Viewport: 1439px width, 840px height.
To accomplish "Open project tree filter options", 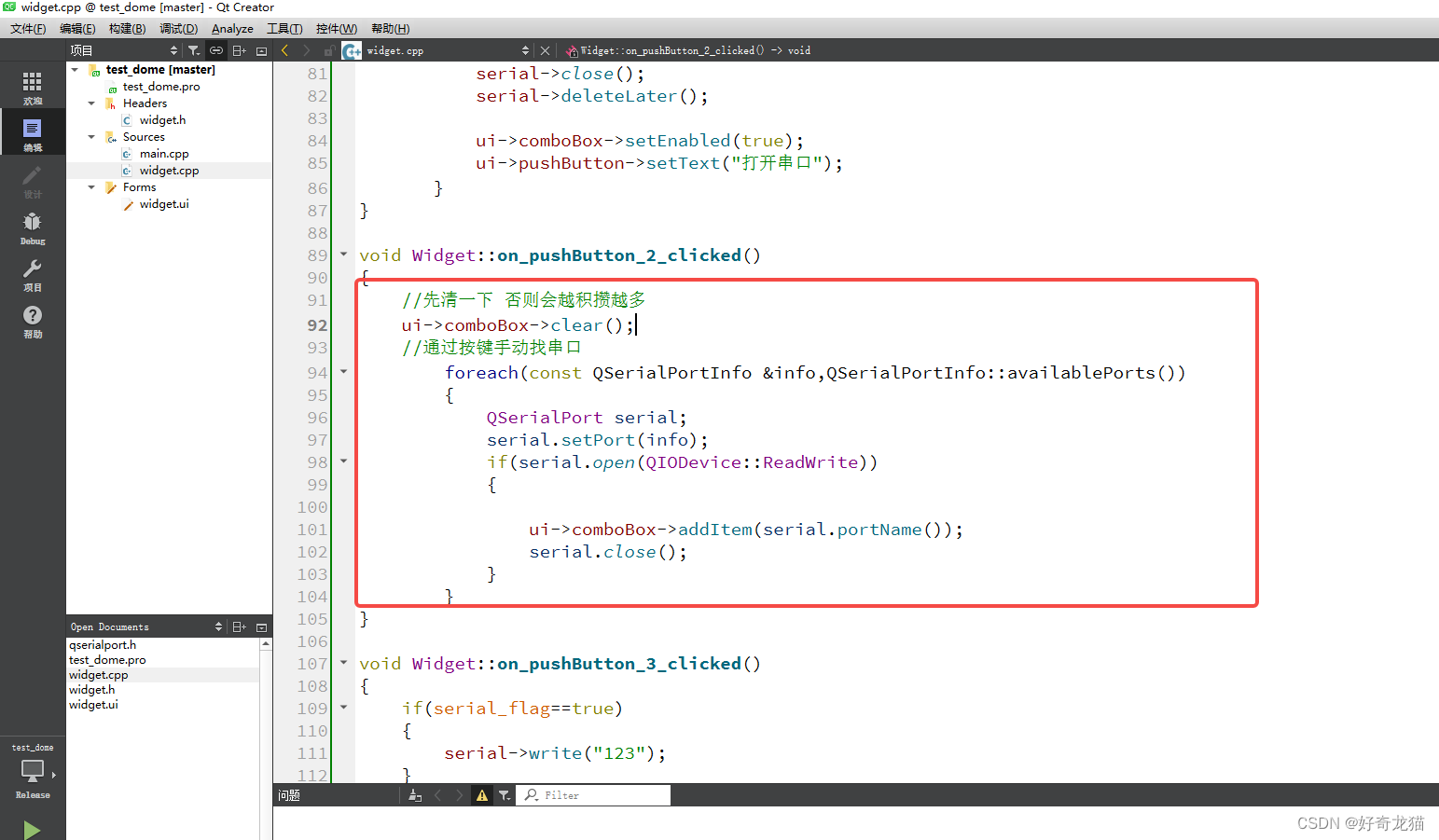I will 193,50.
